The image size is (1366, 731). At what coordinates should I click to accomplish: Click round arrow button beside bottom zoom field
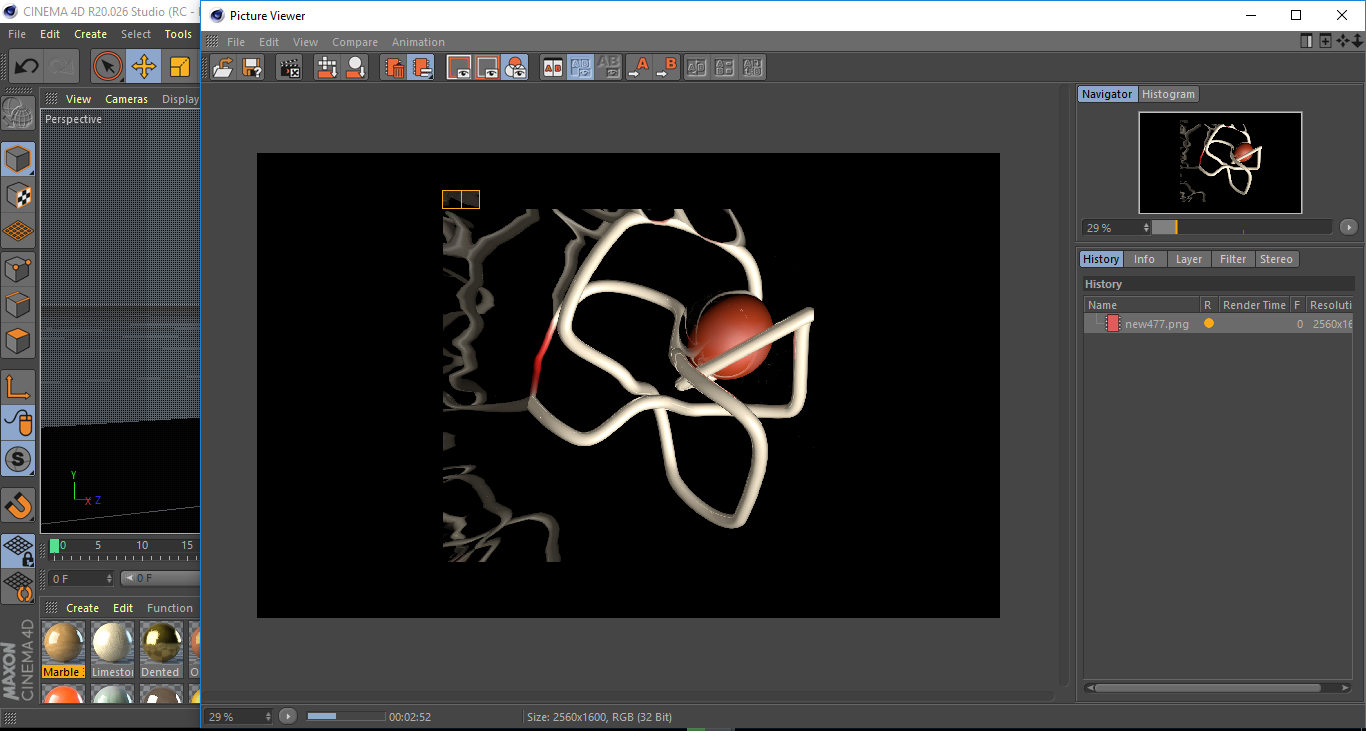tap(288, 716)
